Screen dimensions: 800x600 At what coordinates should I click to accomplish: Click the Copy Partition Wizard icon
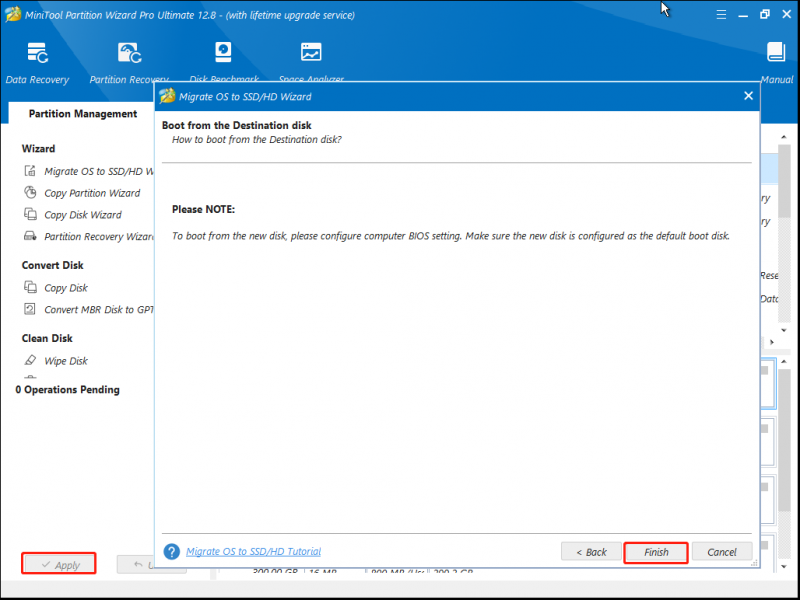pyautogui.click(x=30, y=193)
